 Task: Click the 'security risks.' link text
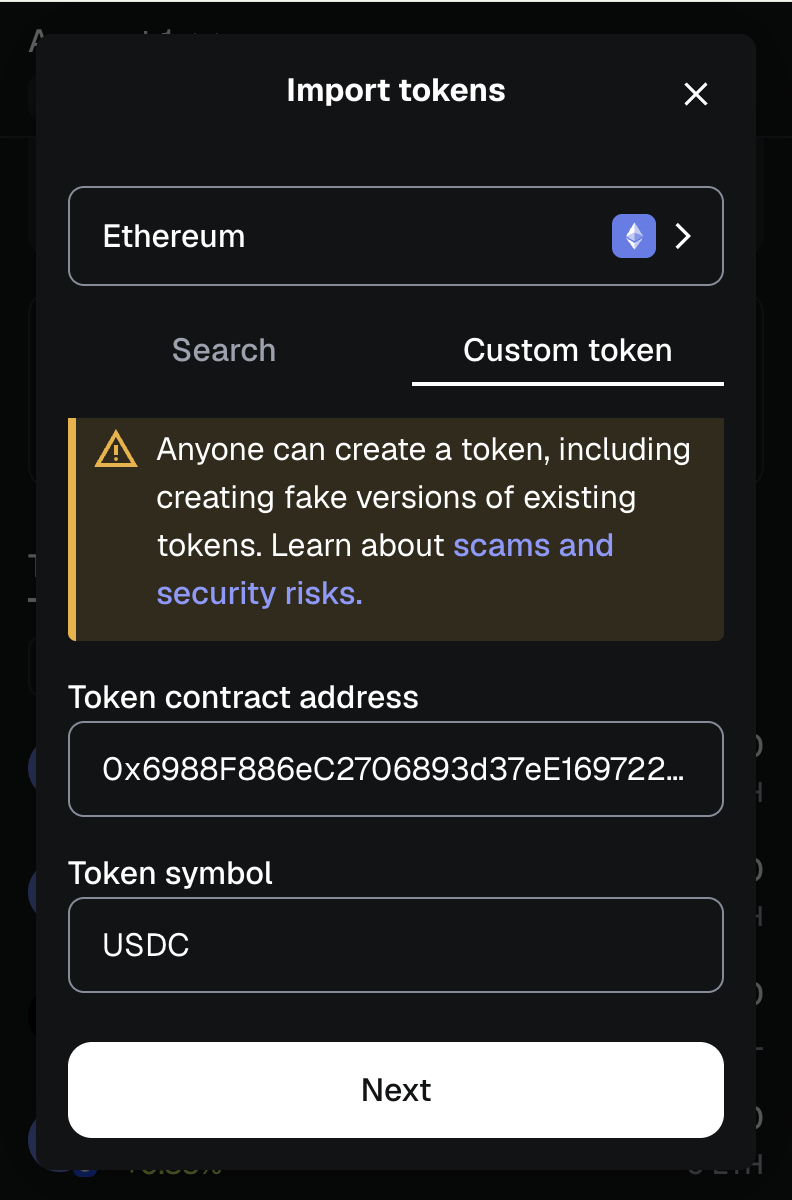(x=259, y=594)
